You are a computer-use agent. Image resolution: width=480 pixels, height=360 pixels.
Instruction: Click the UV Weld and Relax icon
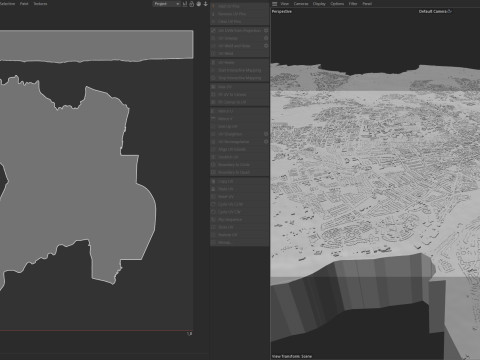[x=214, y=46]
